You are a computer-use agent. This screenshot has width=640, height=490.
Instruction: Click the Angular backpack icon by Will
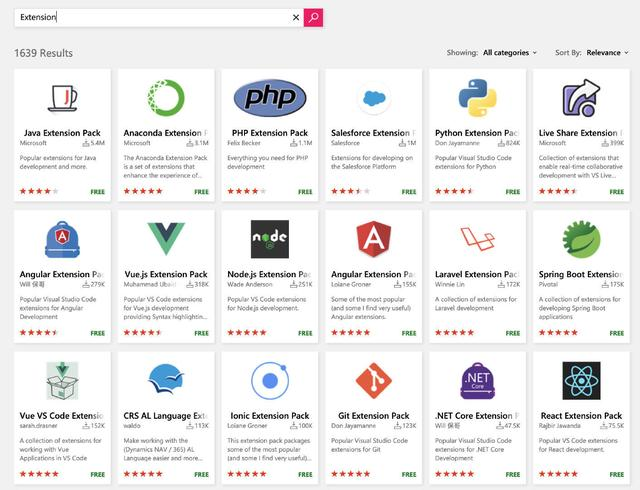tap(62, 239)
